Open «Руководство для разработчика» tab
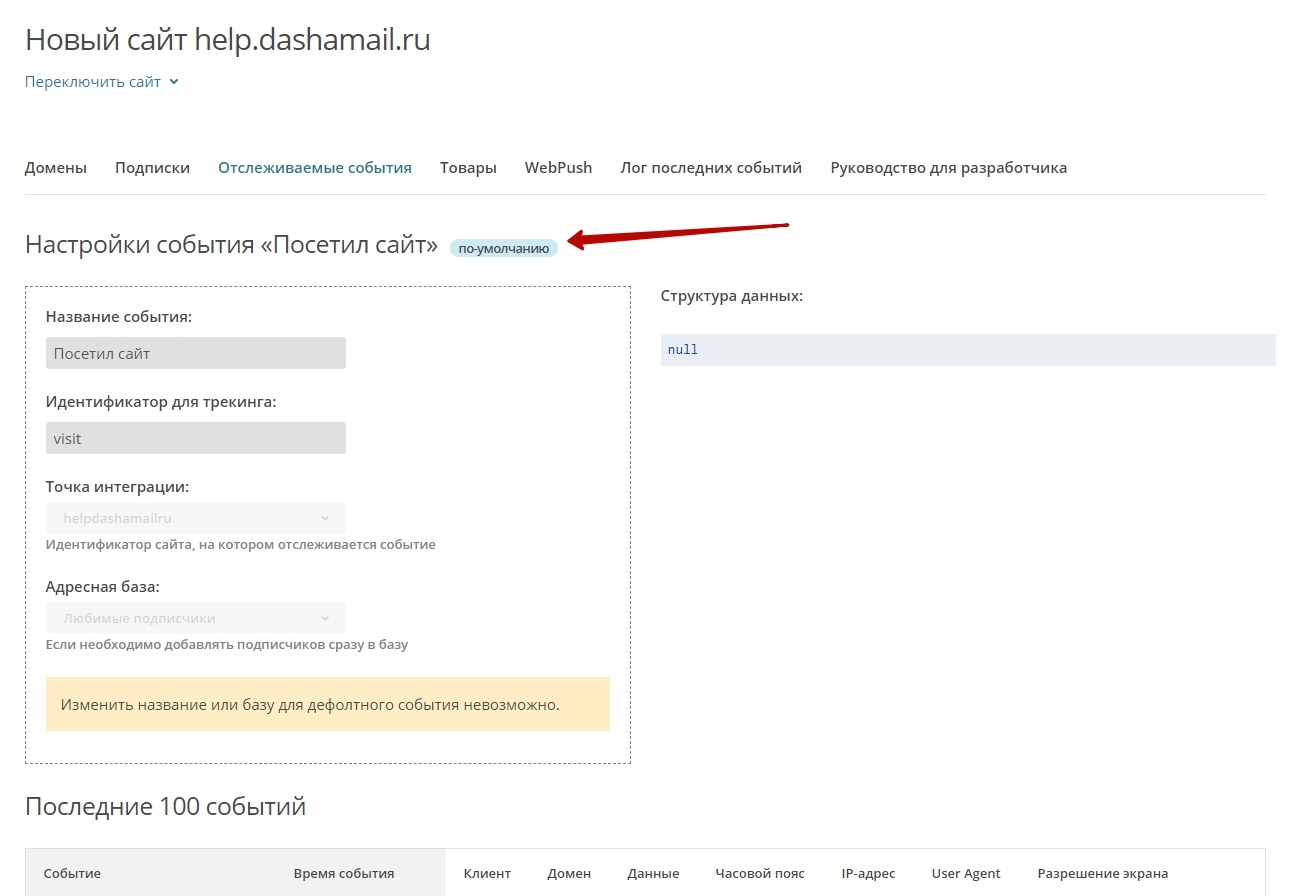This screenshot has height=896, width=1309. coord(948,168)
